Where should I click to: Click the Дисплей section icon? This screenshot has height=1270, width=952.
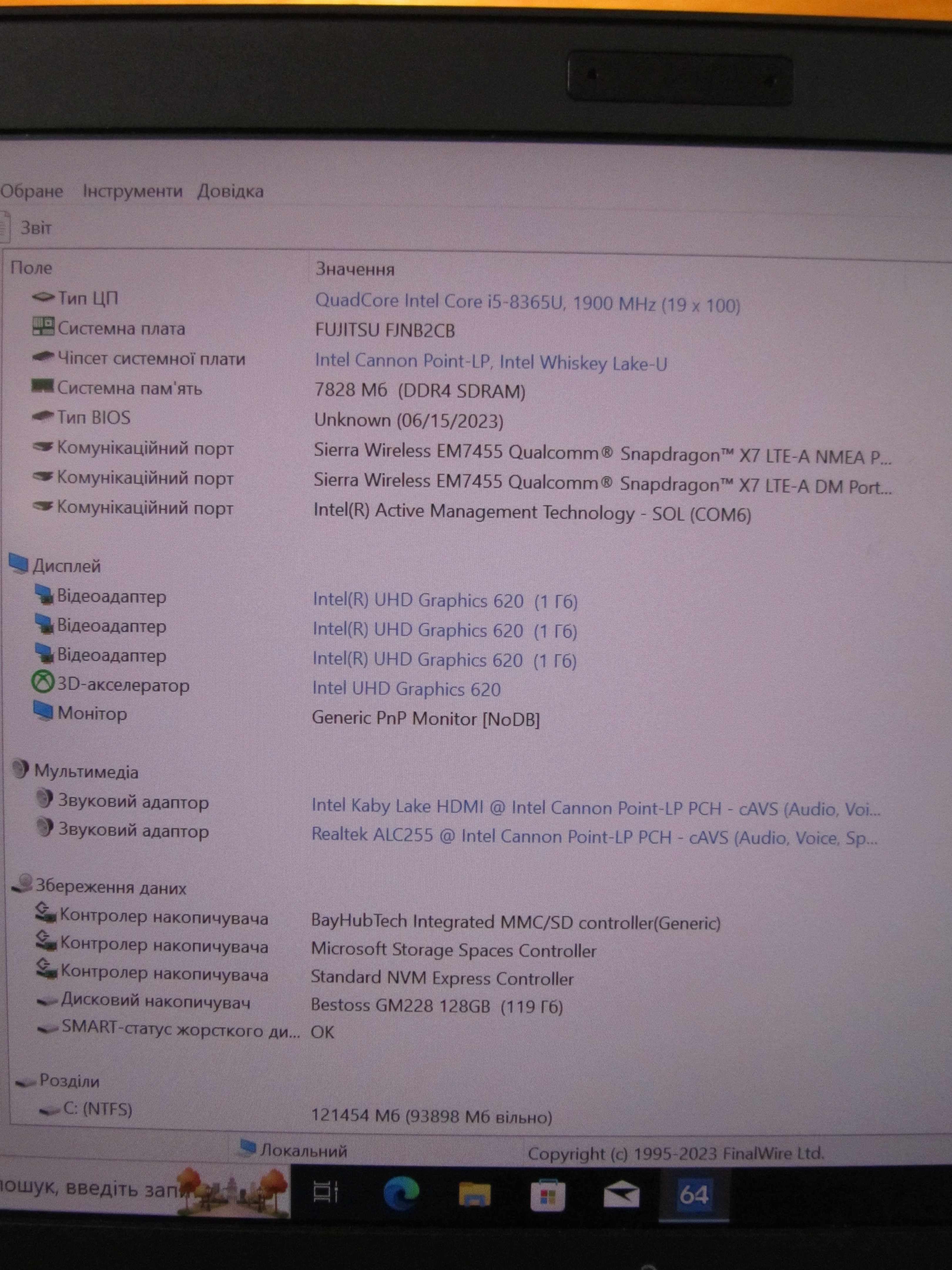pos(18,564)
